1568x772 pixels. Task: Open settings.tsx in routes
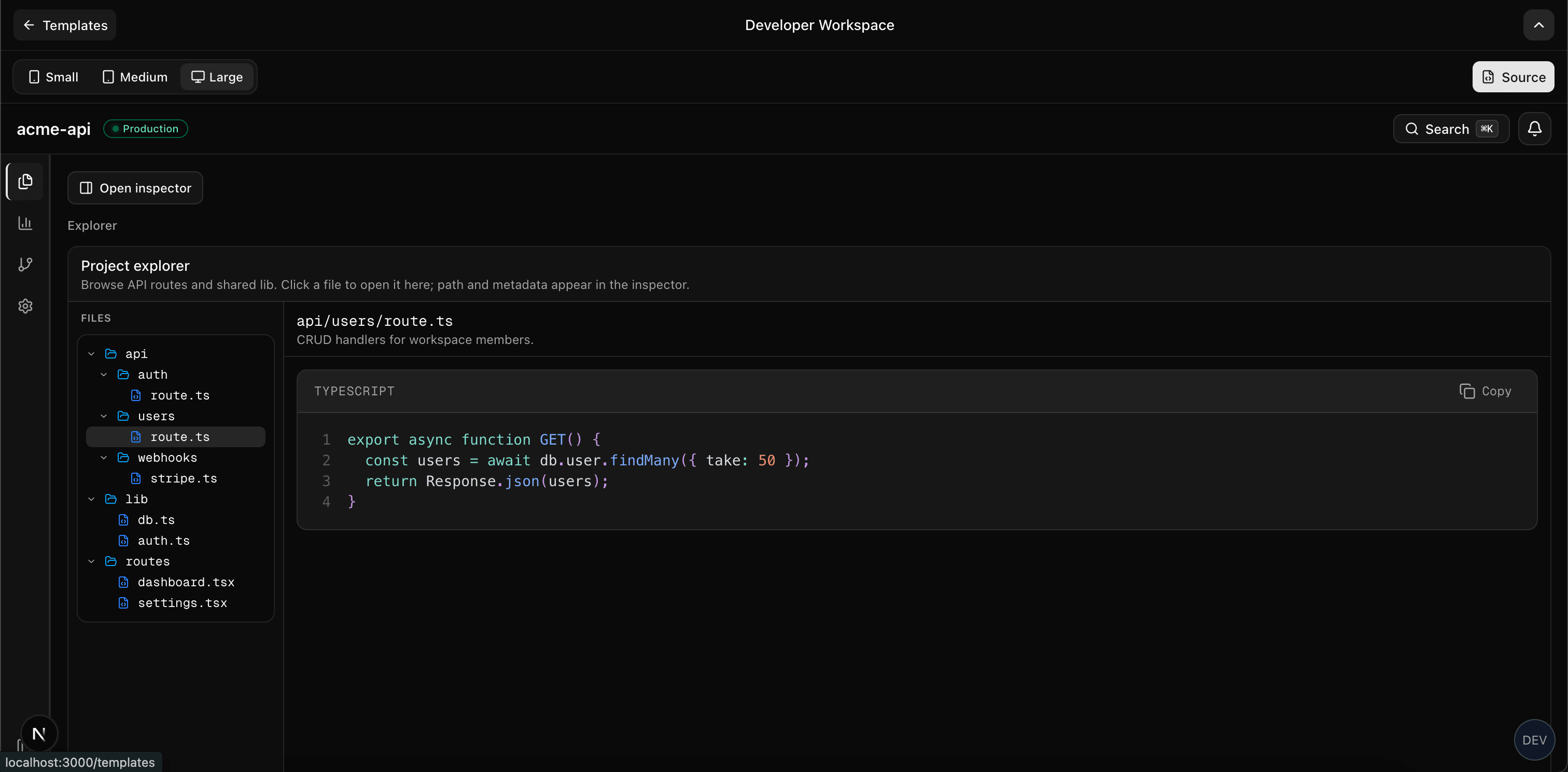(x=175, y=602)
